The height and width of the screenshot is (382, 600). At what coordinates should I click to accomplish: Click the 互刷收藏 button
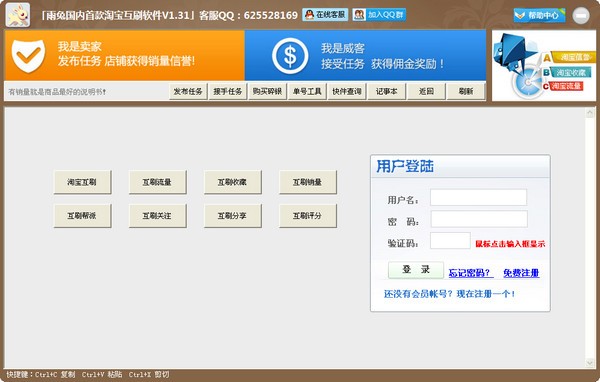click(232, 182)
